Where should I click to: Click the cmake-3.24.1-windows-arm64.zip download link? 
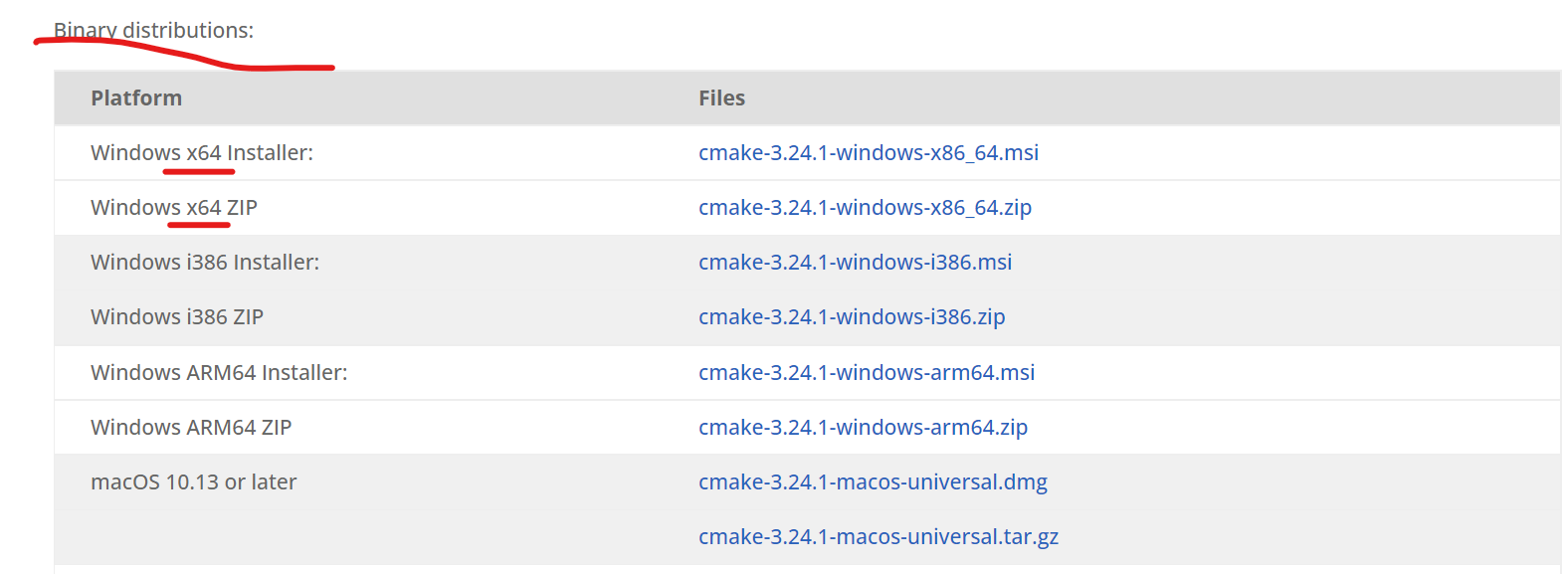tap(863, 428)
